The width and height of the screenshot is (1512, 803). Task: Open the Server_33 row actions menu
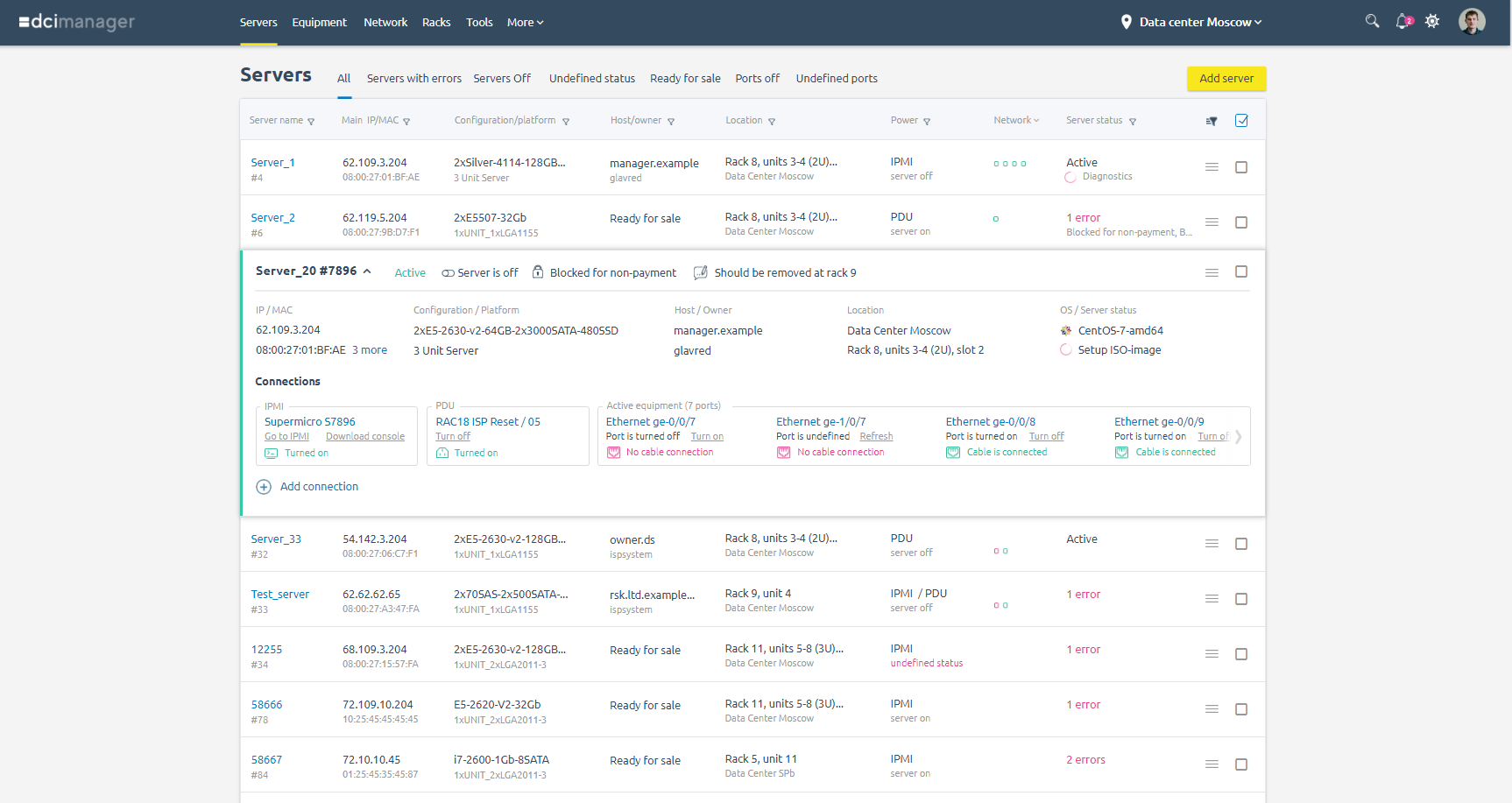pyautogui.click(x=1212, y=544)
